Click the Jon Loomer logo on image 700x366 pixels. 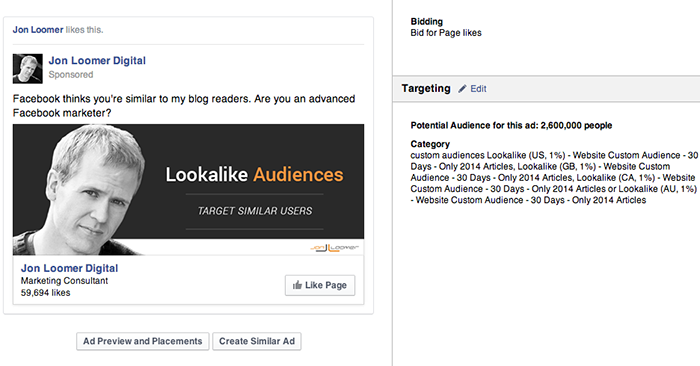tap(334, 248)
